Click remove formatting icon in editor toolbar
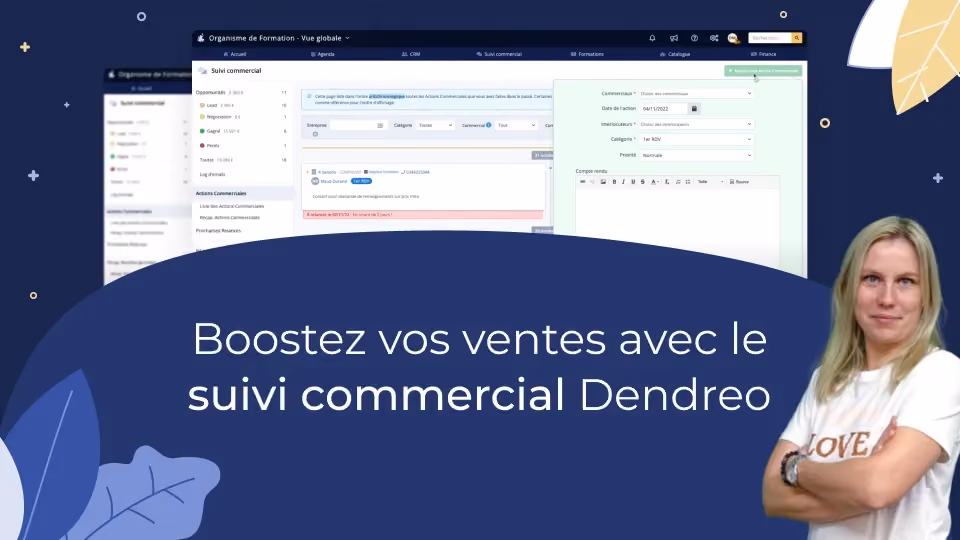This screenshot has height=540, width=960. [667, 182]
